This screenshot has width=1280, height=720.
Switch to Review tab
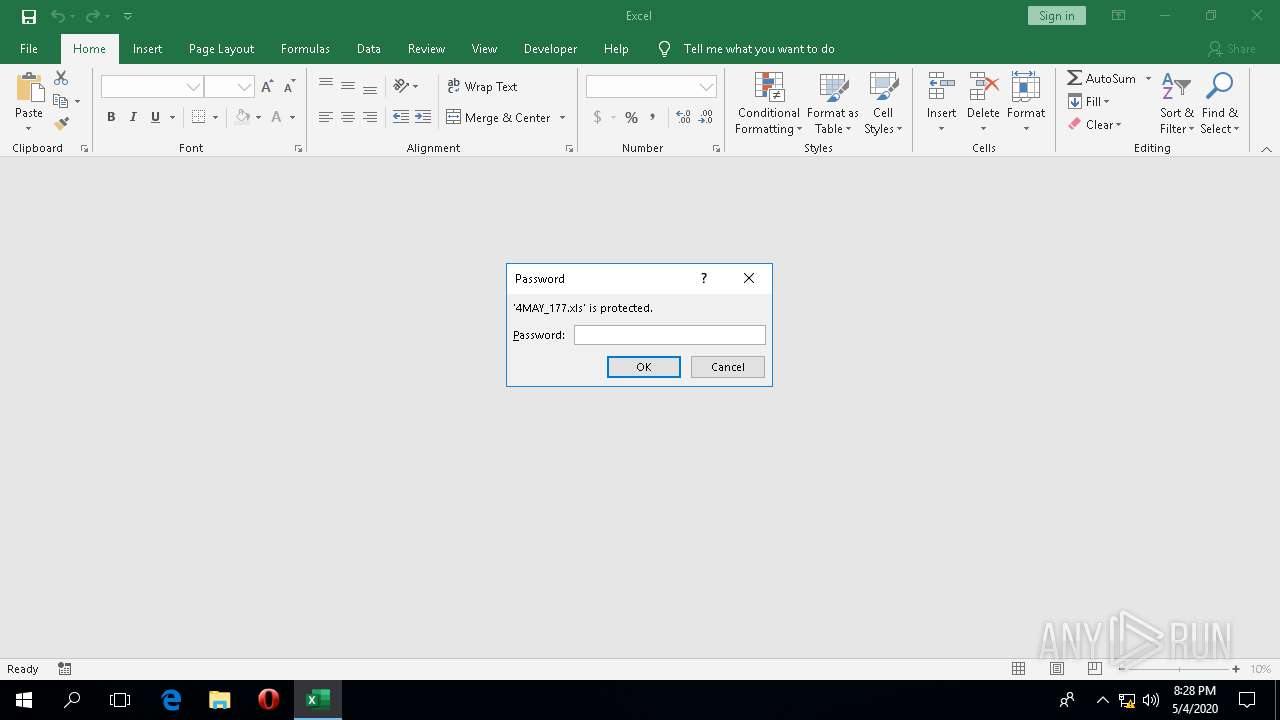point(426,48)
